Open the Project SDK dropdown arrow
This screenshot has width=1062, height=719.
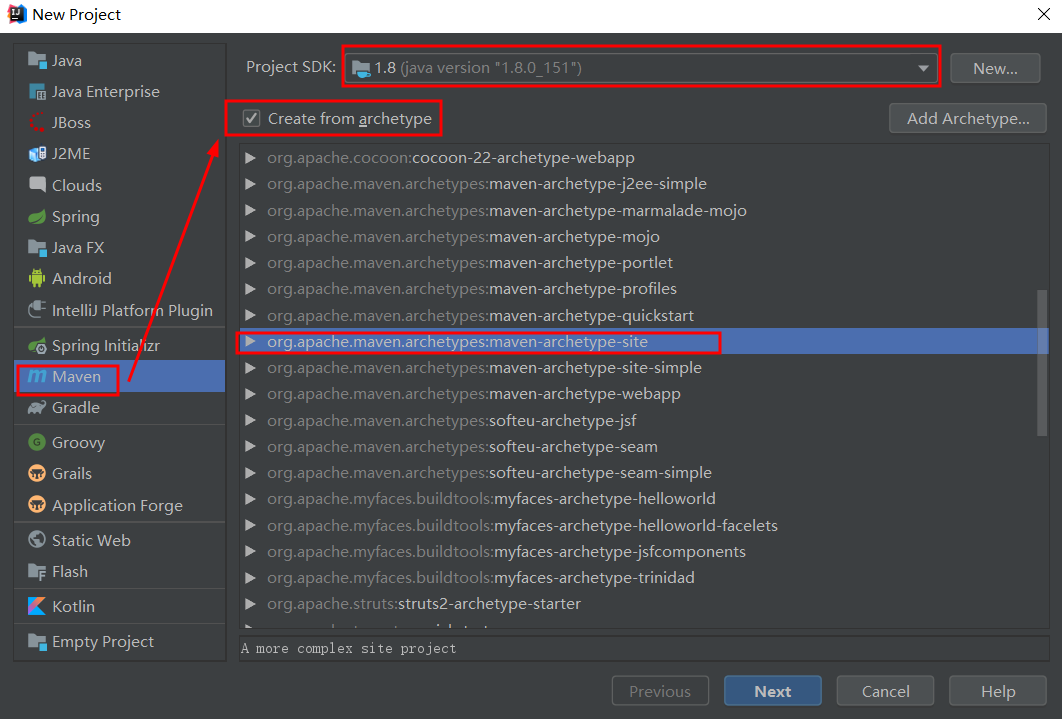coord(923,68)
